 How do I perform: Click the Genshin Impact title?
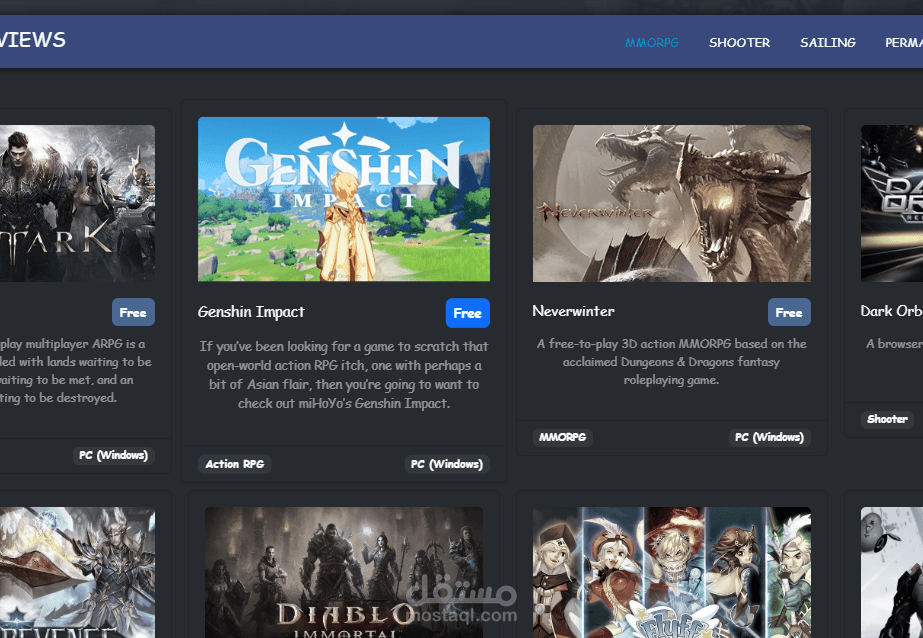(251, 312)
